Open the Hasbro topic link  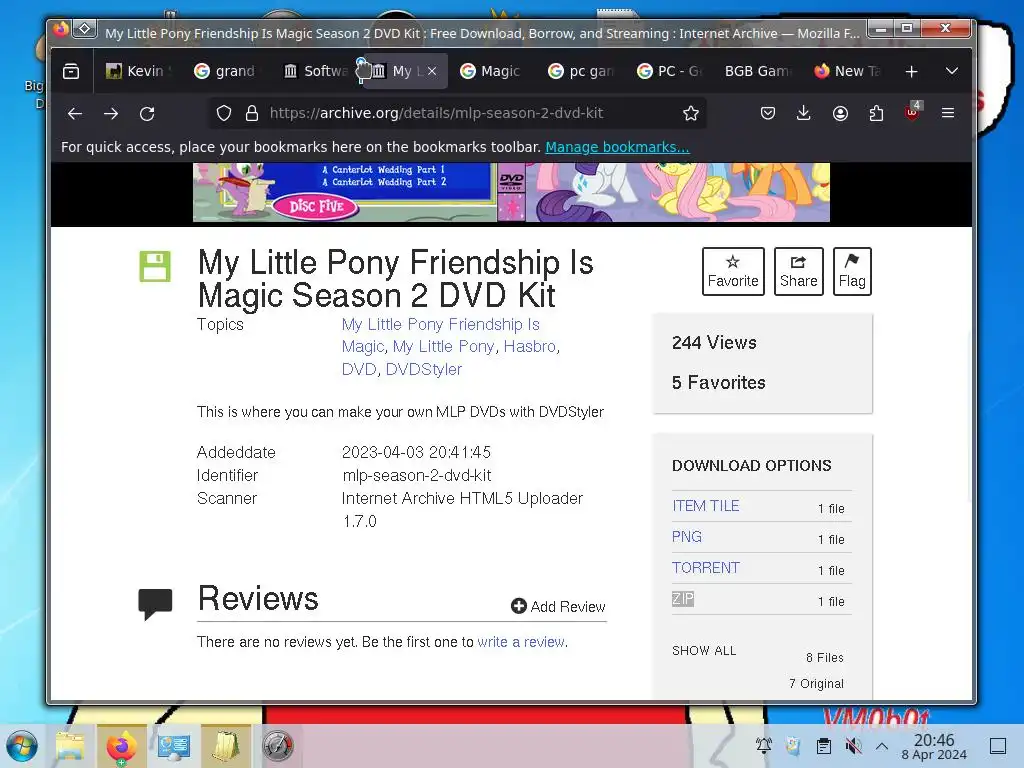pos(530,346)
